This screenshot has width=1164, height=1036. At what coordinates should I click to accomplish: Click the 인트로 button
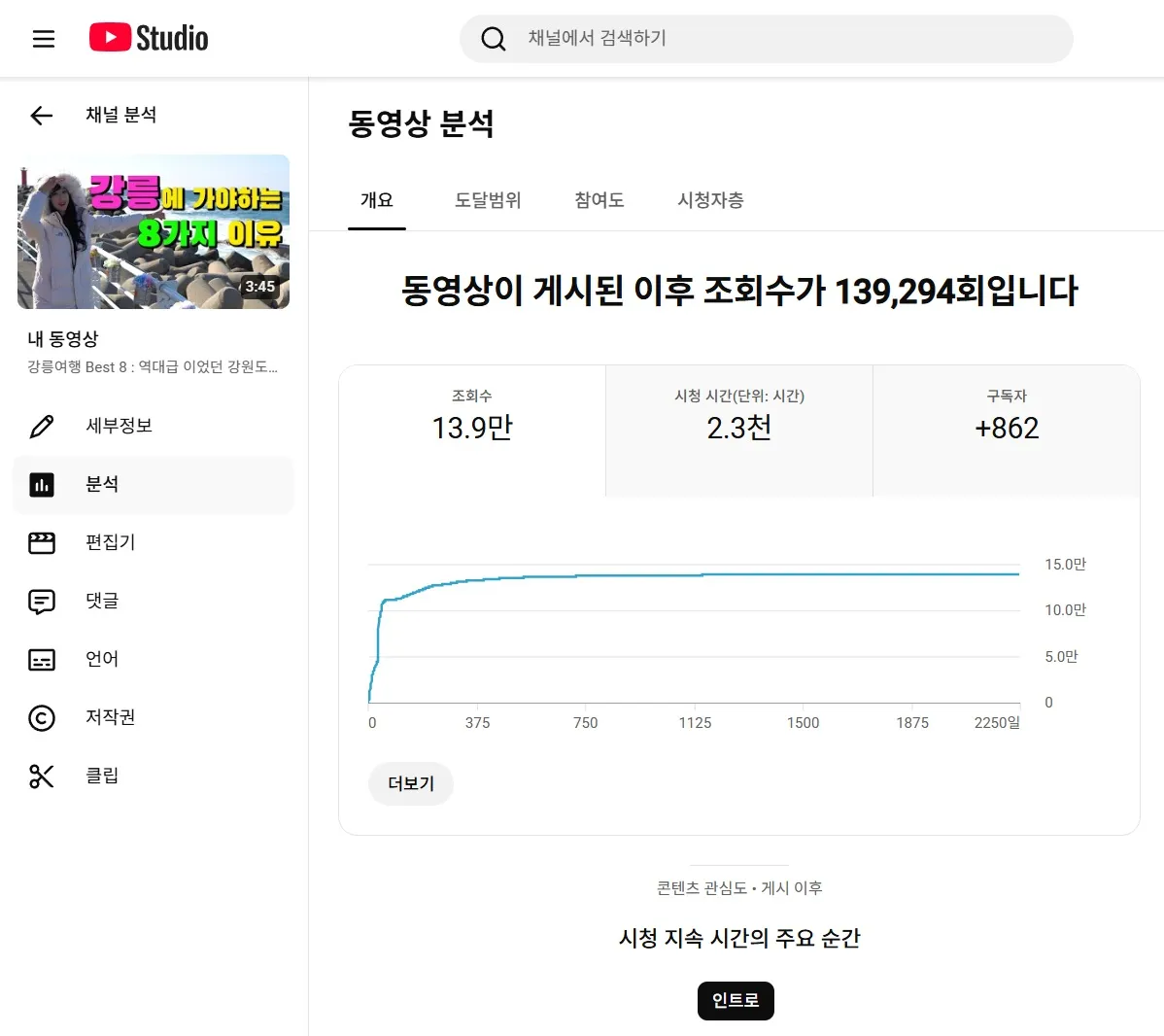point(736,1000)
